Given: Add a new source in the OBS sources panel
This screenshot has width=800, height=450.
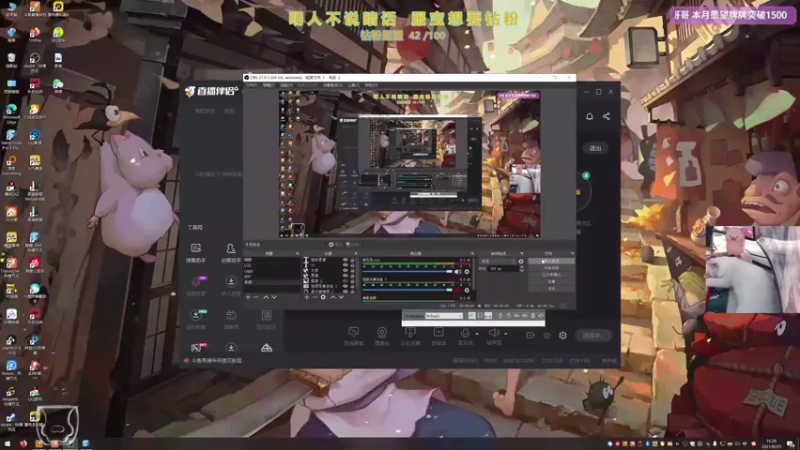Looking at the screenshot, I should [306, 297].
